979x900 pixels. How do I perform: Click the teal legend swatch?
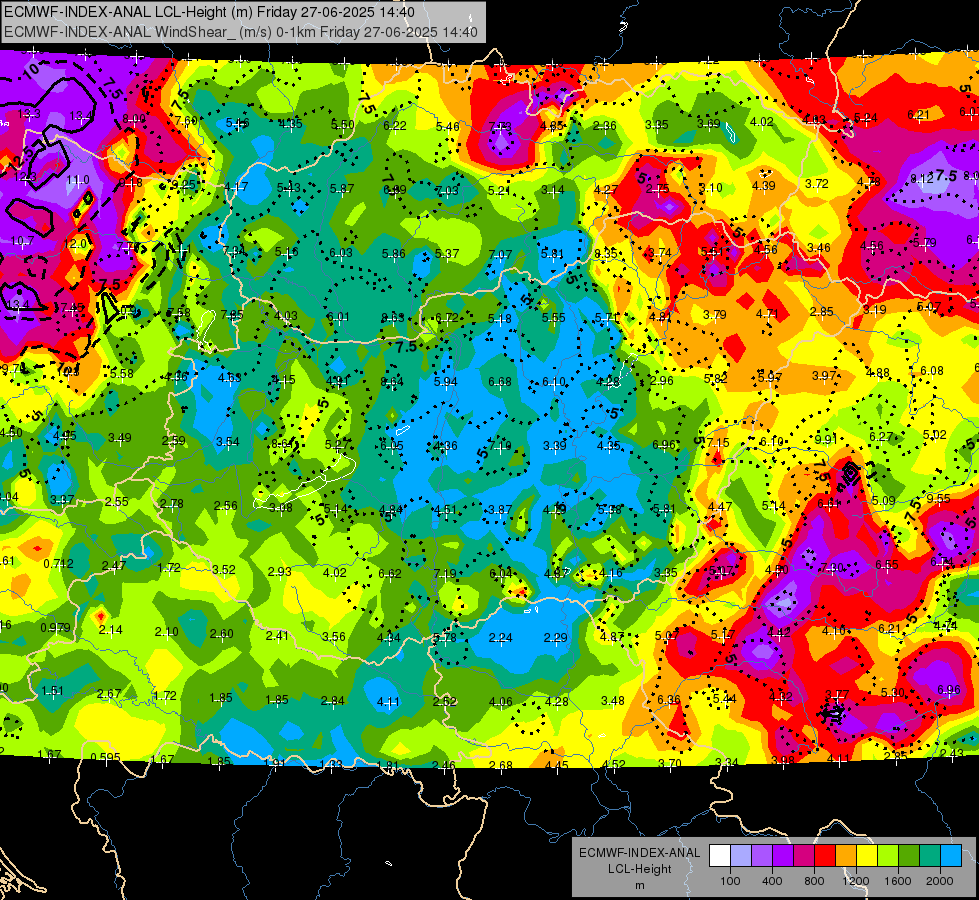[930, 855]
